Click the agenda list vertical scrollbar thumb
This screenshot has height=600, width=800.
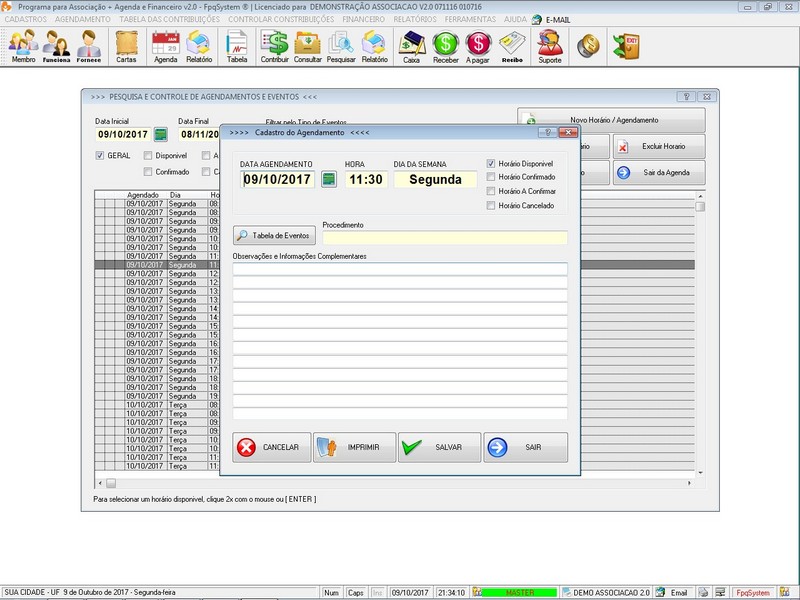(x=700, y=206)
